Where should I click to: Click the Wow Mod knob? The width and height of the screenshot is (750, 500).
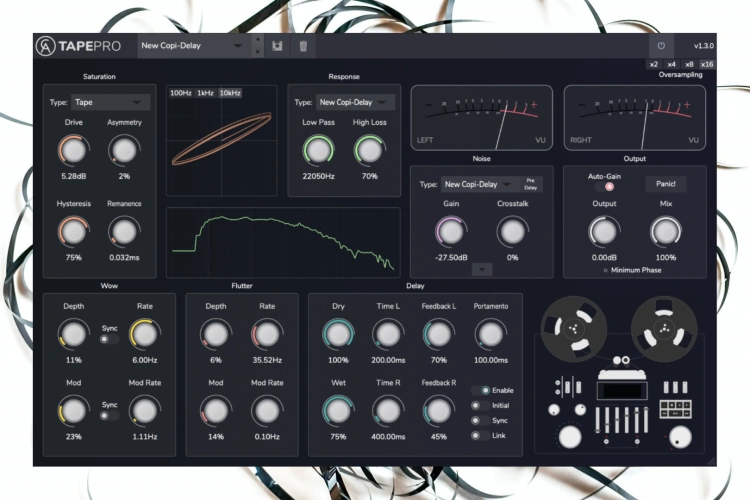(74, 411)
